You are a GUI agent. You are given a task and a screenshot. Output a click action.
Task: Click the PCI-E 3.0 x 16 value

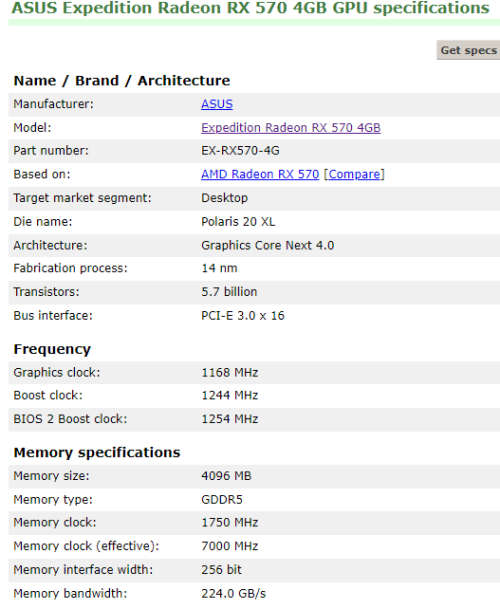click(x=242, y=315)
